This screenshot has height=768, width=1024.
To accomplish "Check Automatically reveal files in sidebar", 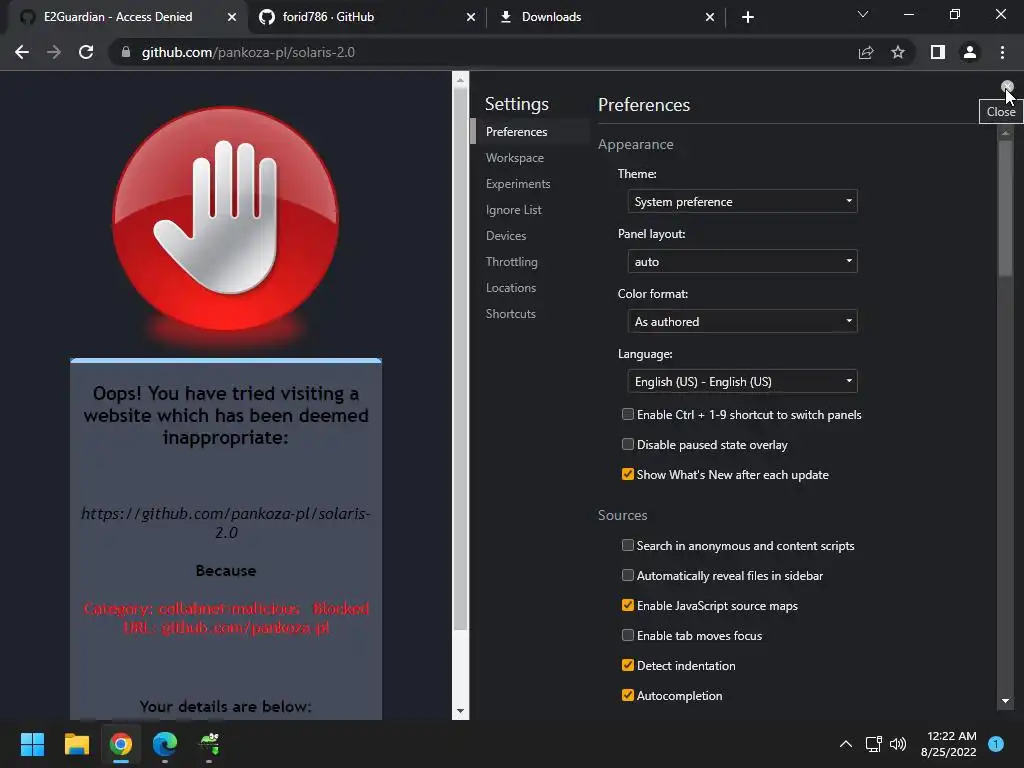I will (x=628, y=575).
